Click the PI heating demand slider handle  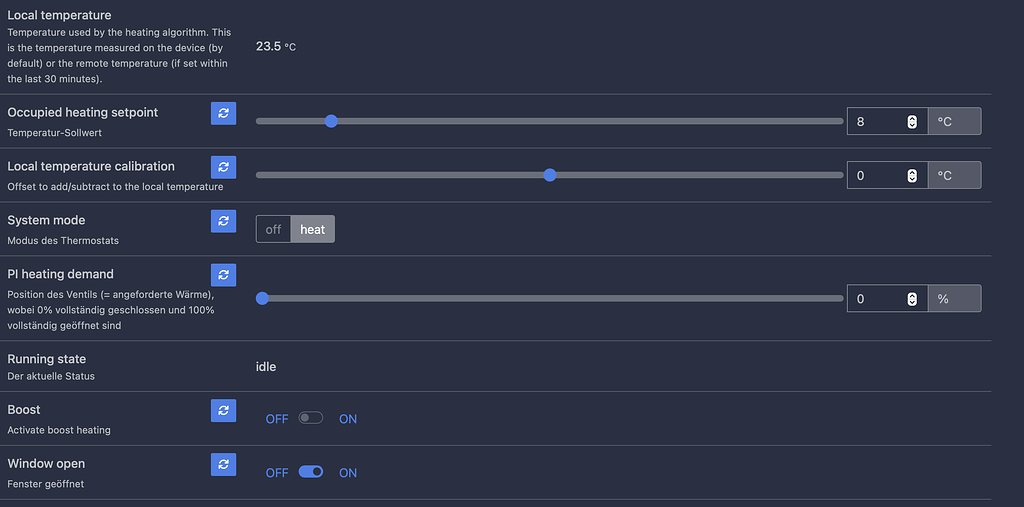point(263,299)
